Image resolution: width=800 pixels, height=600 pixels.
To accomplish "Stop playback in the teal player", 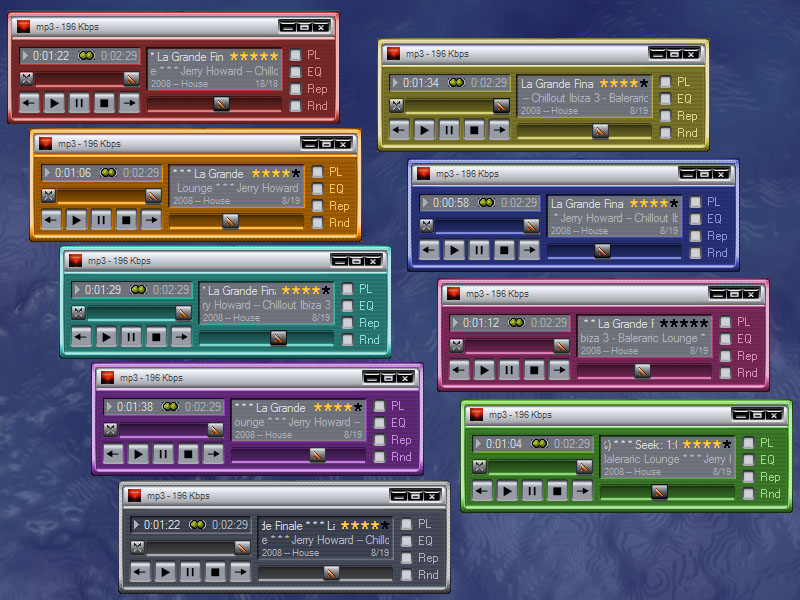I will [x=156, y=337].
